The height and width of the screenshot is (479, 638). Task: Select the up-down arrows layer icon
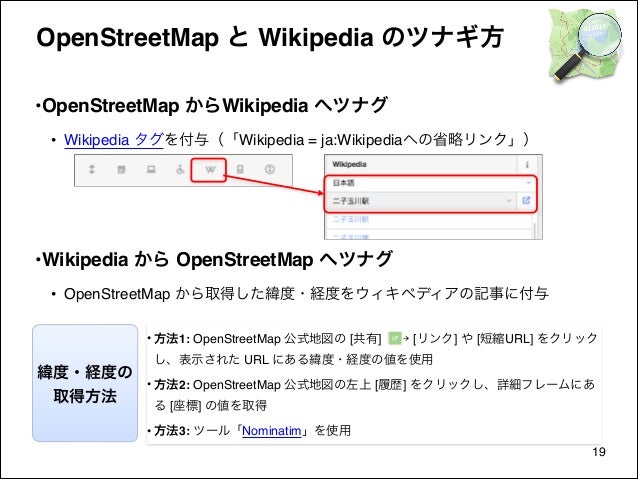tap(92, 169)
